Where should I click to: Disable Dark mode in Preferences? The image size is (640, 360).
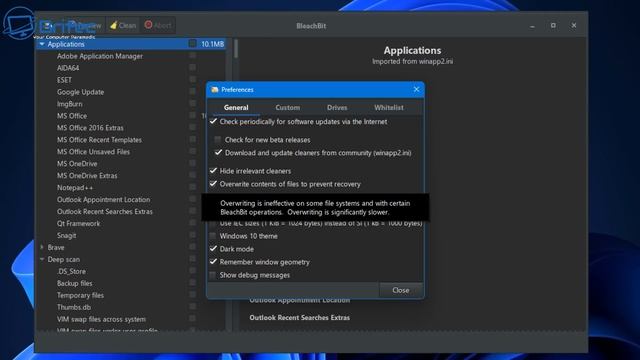(x=213, y=249)
